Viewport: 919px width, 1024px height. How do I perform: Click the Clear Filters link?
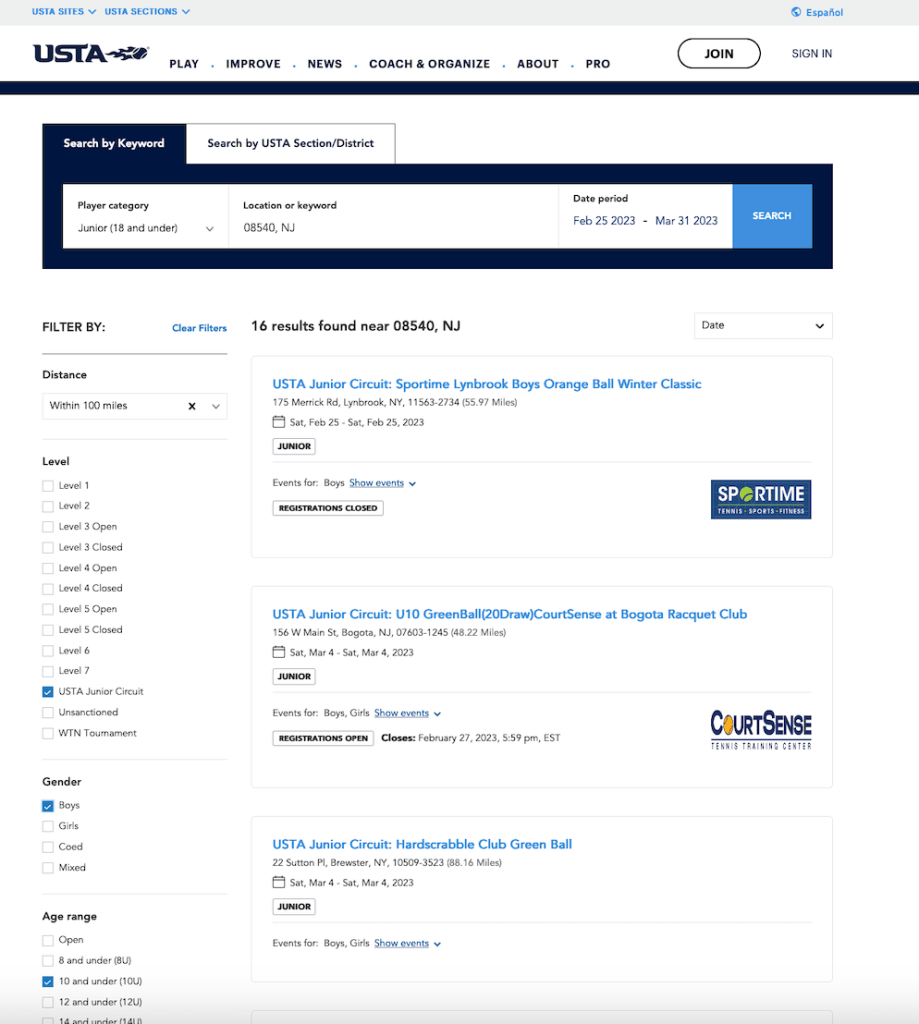[199, 328]
